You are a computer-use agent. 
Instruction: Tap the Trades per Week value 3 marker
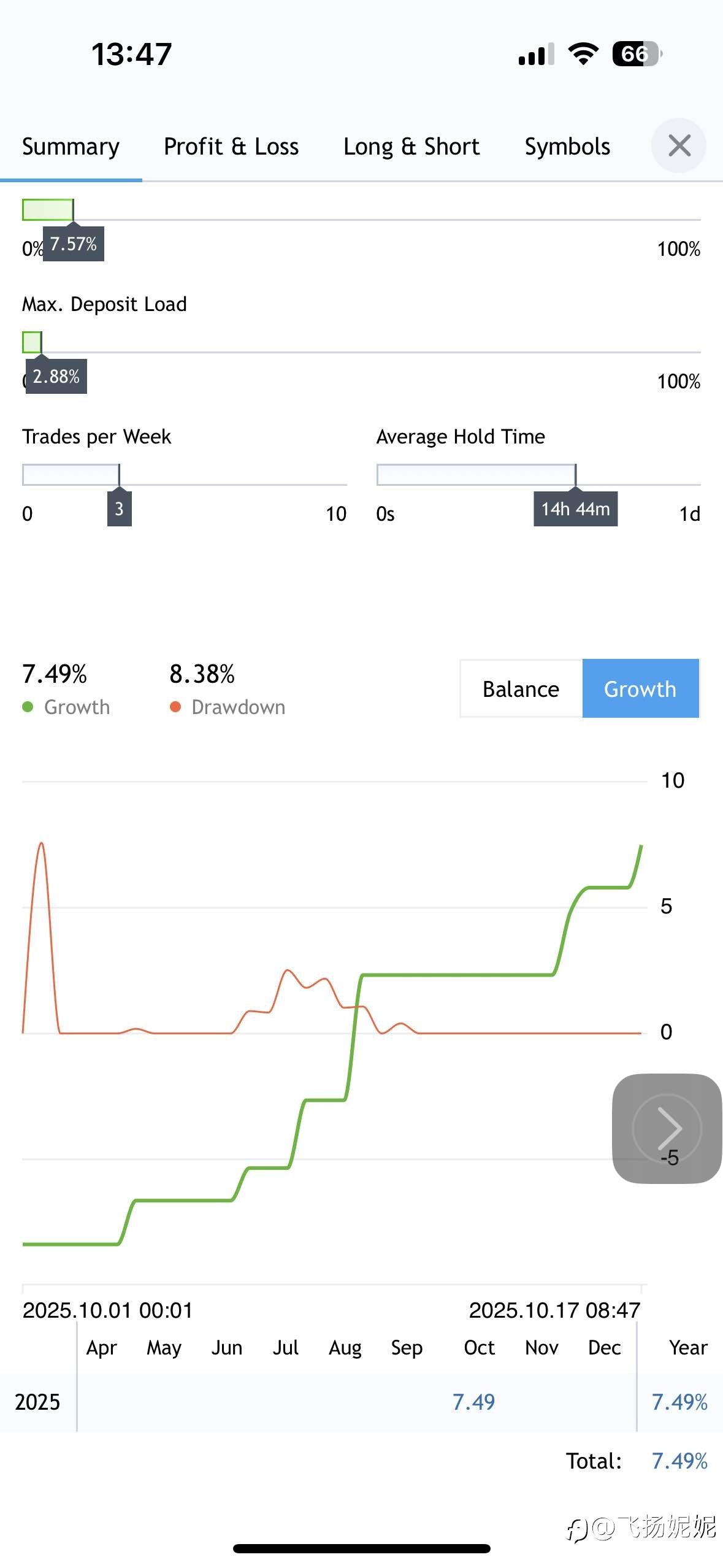point(119,509)
